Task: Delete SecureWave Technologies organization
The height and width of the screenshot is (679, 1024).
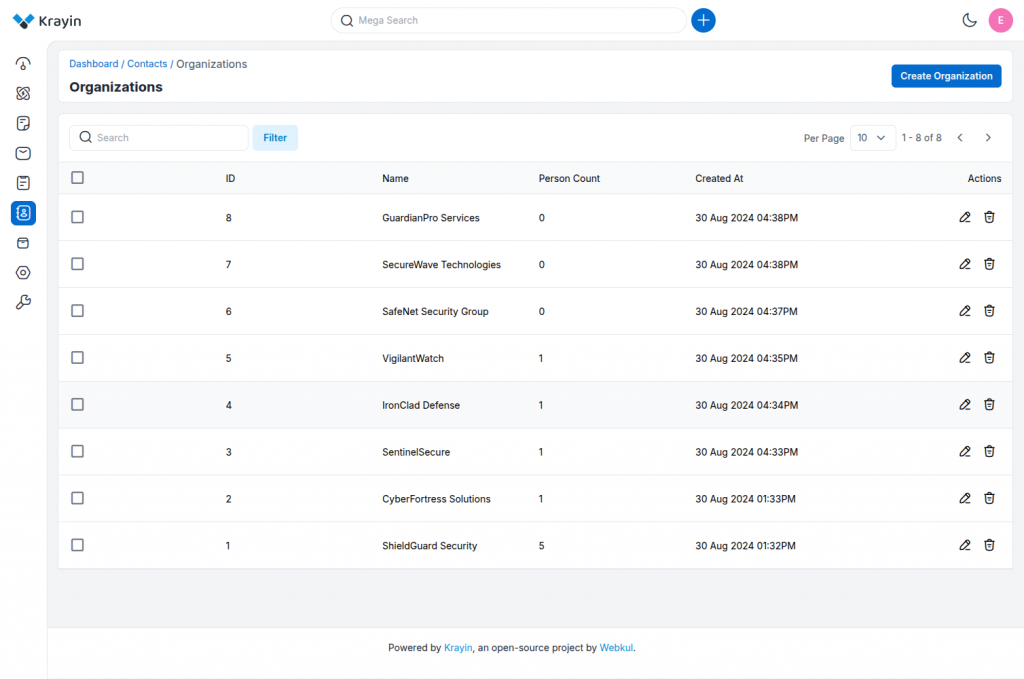Action: pos(989,264)
